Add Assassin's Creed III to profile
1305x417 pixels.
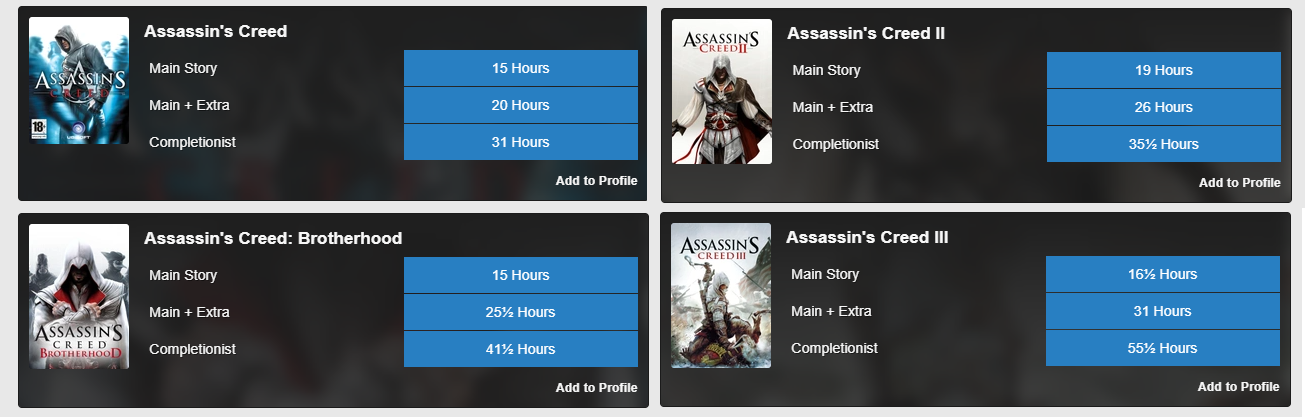(x=1238, y=386)
